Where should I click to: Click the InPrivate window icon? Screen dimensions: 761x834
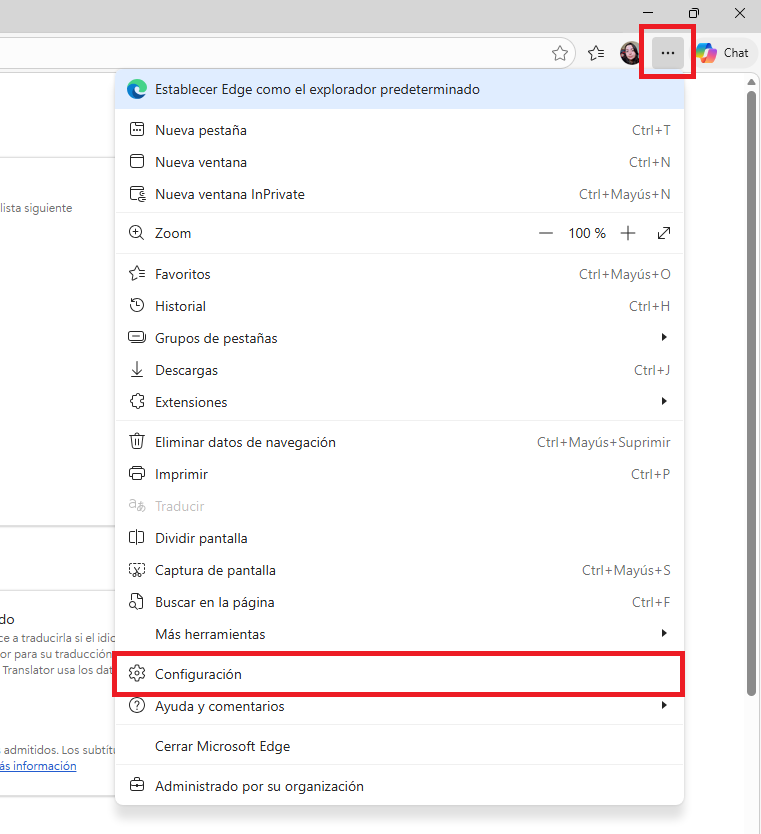click(138, 194)
